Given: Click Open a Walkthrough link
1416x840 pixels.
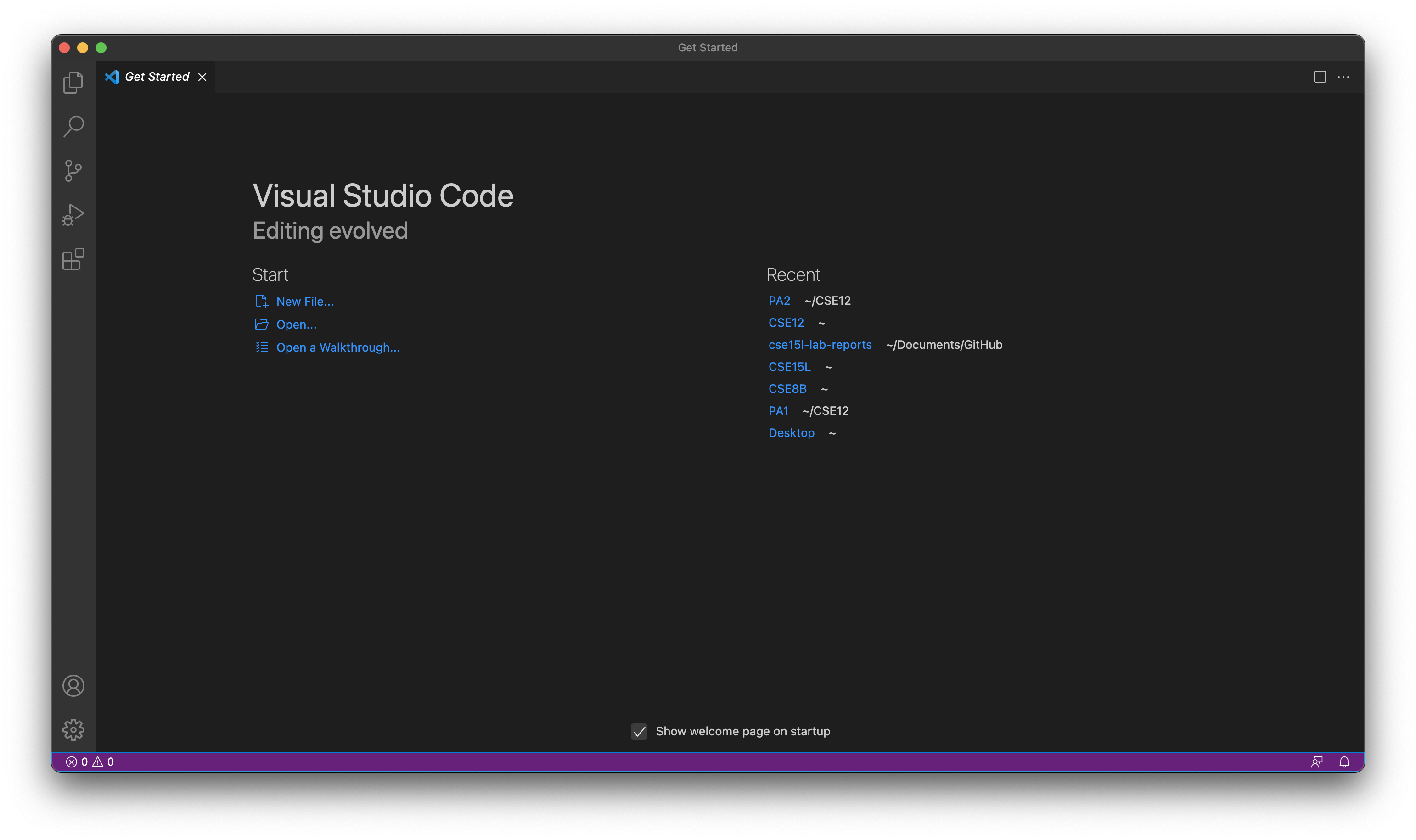Looking at the screenshot, I should [337, 347].
